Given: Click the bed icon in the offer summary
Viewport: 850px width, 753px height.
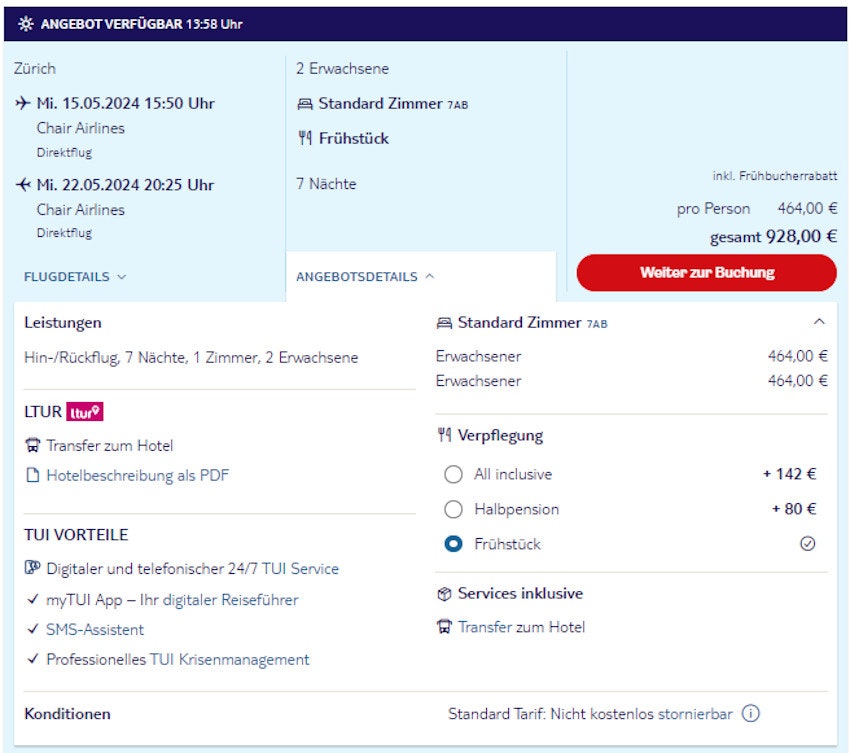Looking at the screenshot, I should click(x=305, y=104).
